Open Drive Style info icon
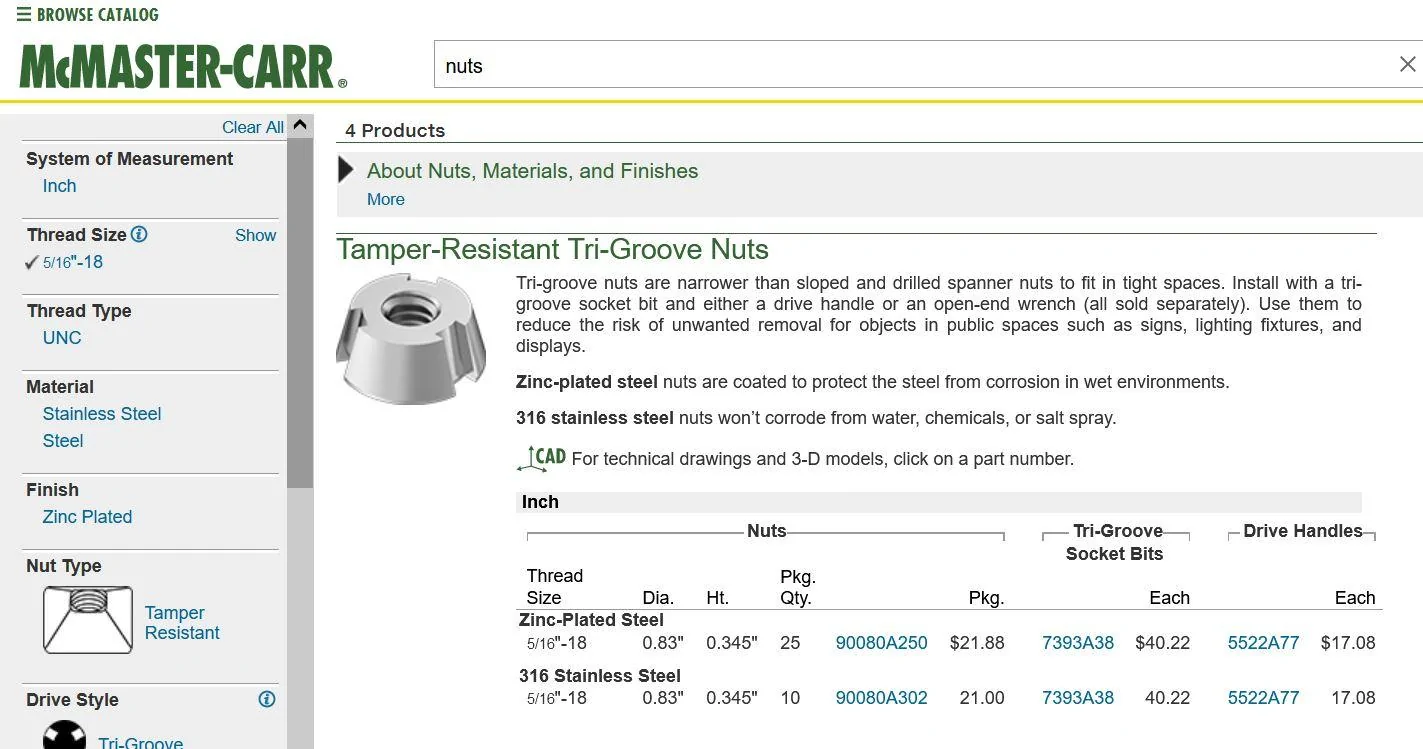 [267, 699]
